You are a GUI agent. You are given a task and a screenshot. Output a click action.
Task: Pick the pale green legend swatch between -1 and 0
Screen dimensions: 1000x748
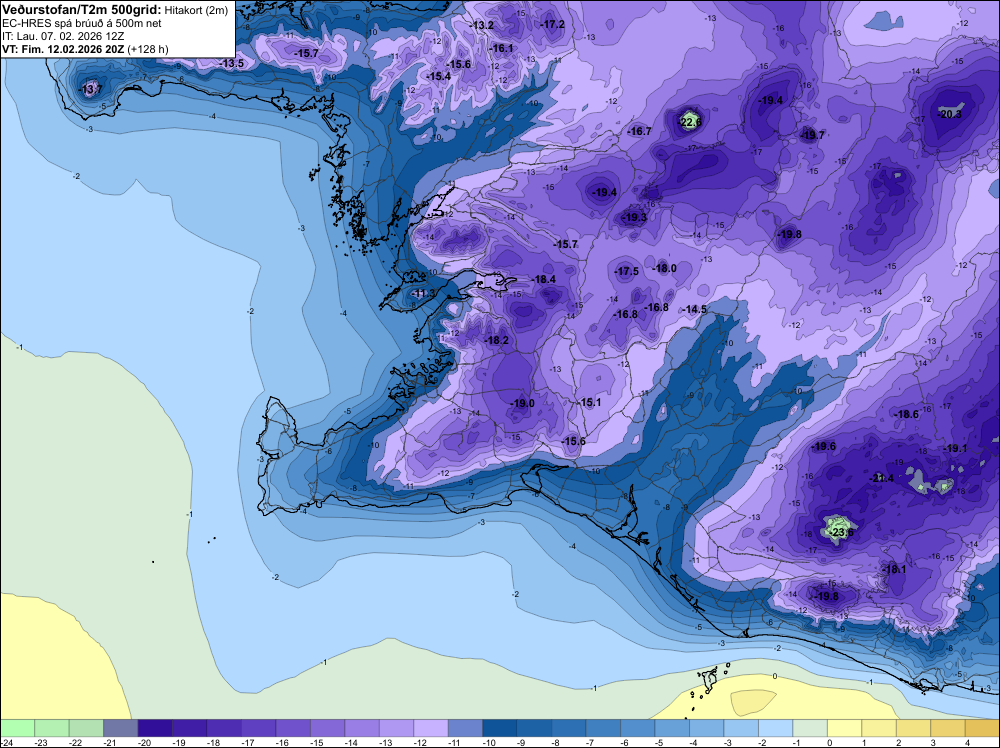[x=809, y=728]
